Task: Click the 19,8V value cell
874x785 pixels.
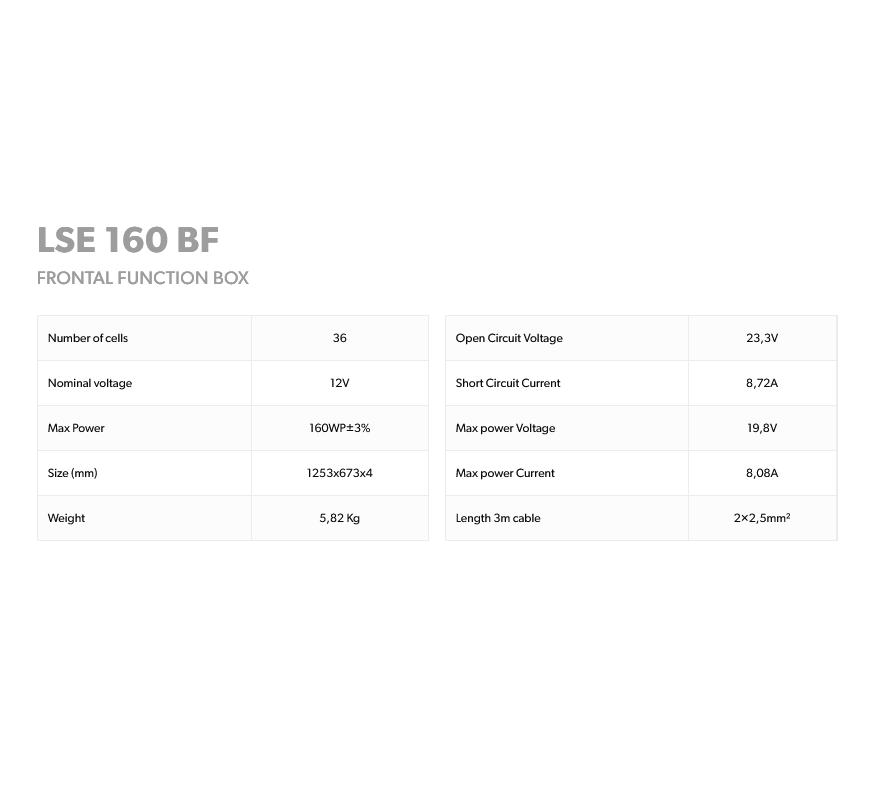Action: (762, 428)
